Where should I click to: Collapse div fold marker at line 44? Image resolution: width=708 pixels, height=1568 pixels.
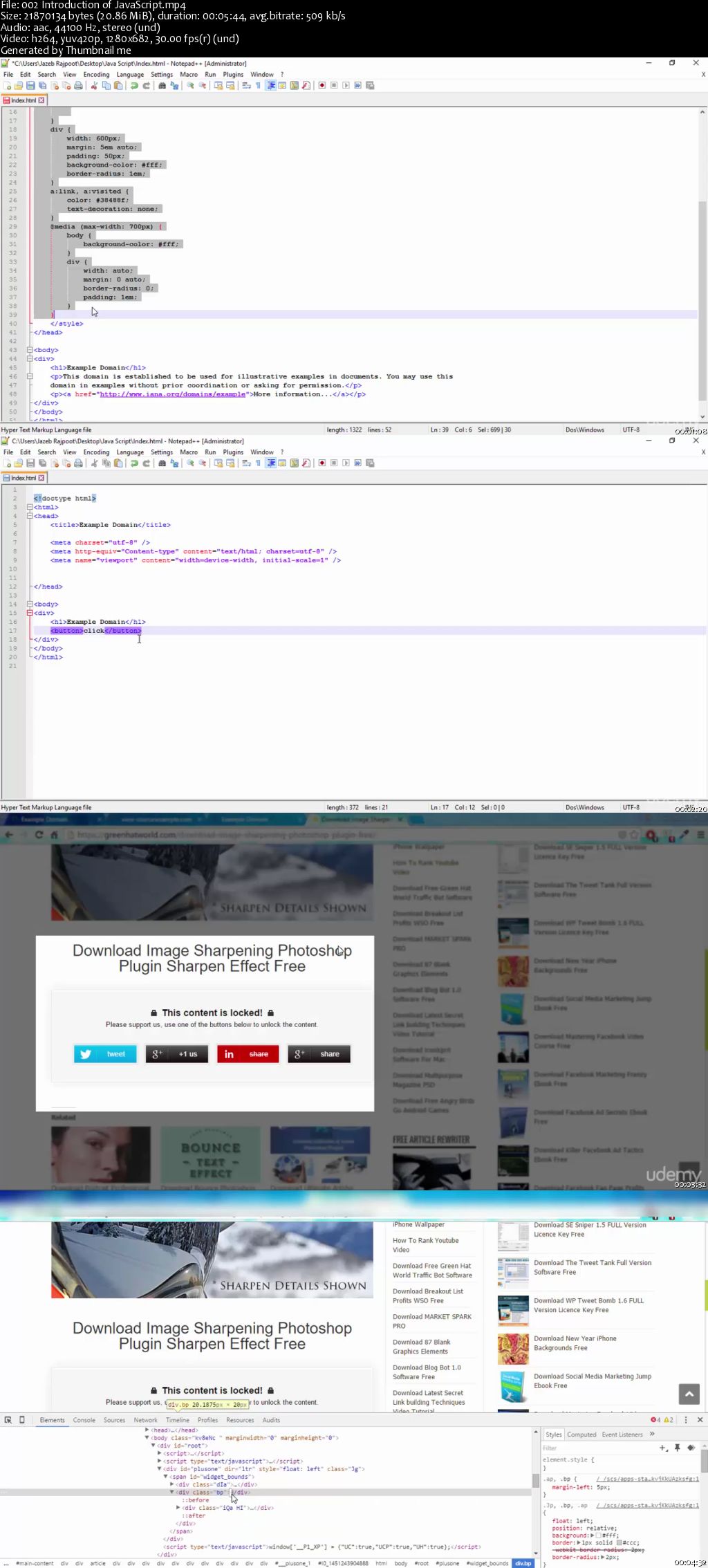(x=30, y=359)
